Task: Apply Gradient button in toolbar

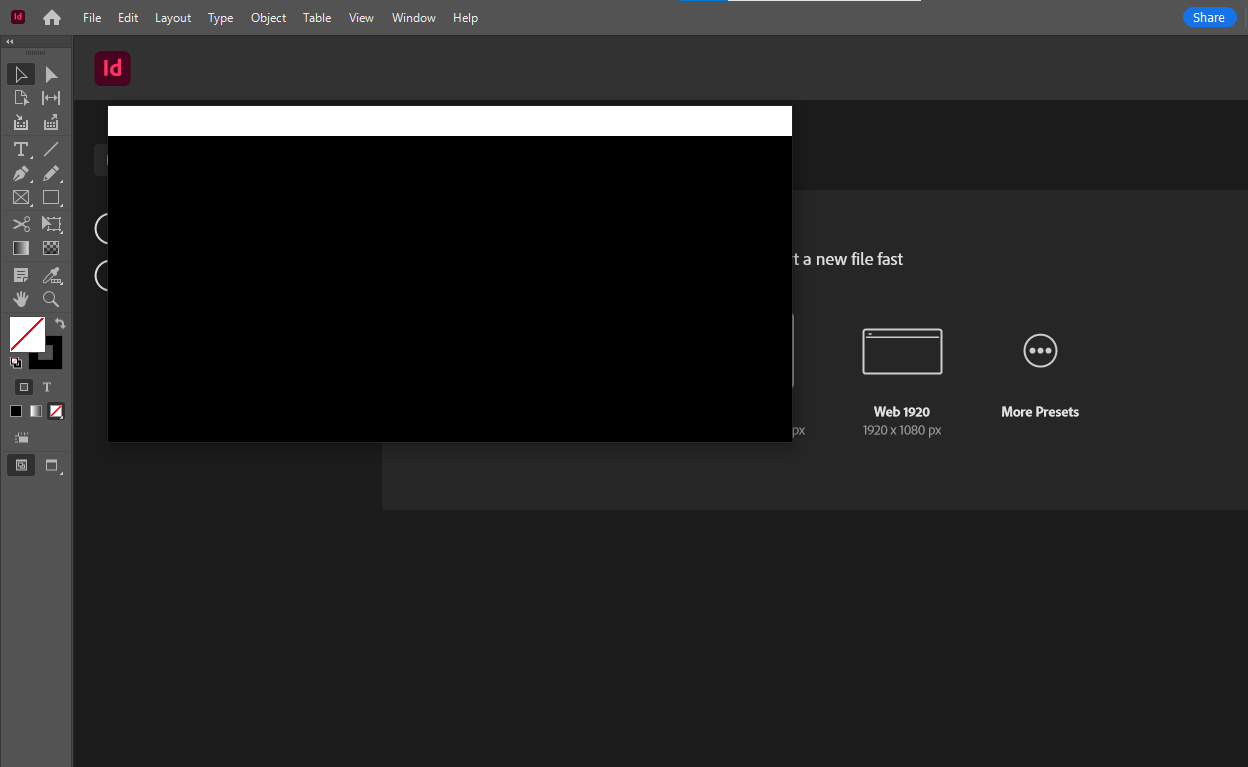Action: 36,411
